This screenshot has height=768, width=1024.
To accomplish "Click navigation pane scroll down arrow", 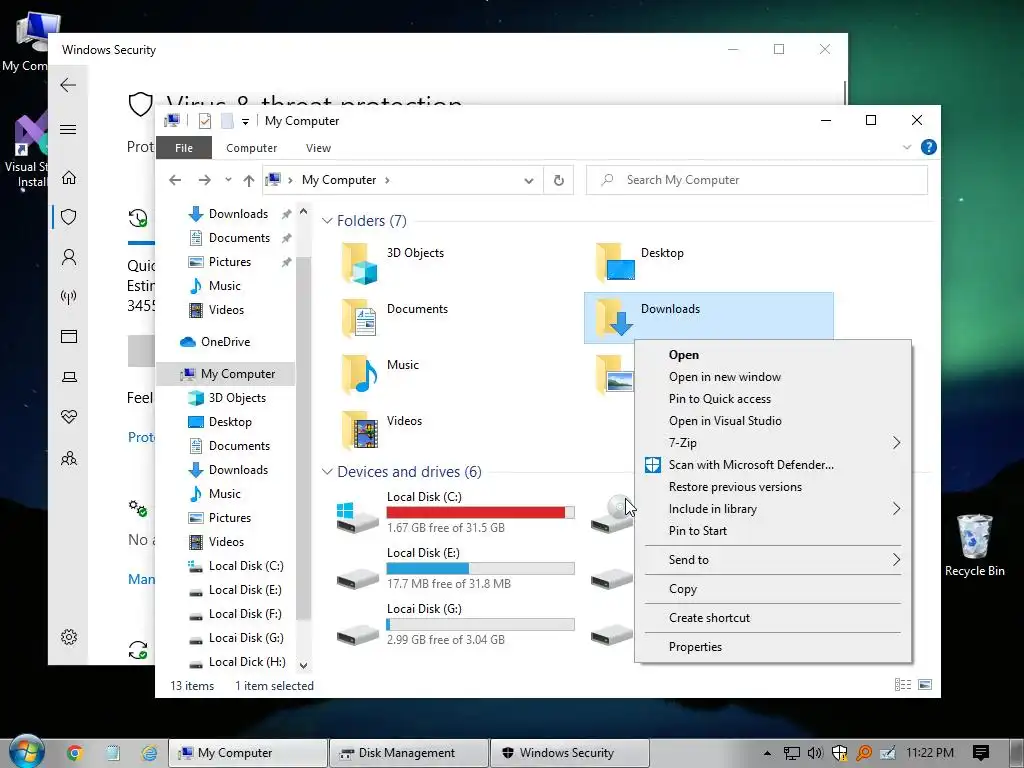I will [x=303, y=665].
